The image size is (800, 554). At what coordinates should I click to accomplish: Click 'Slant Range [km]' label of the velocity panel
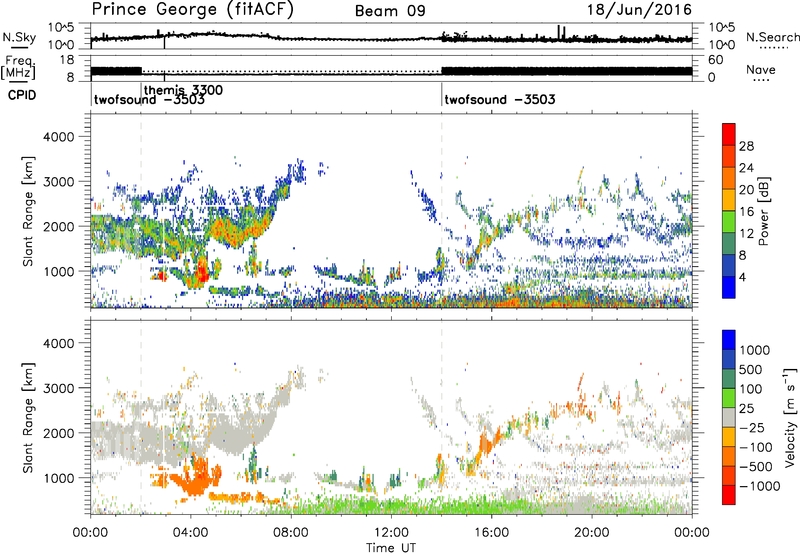[28, 418]
